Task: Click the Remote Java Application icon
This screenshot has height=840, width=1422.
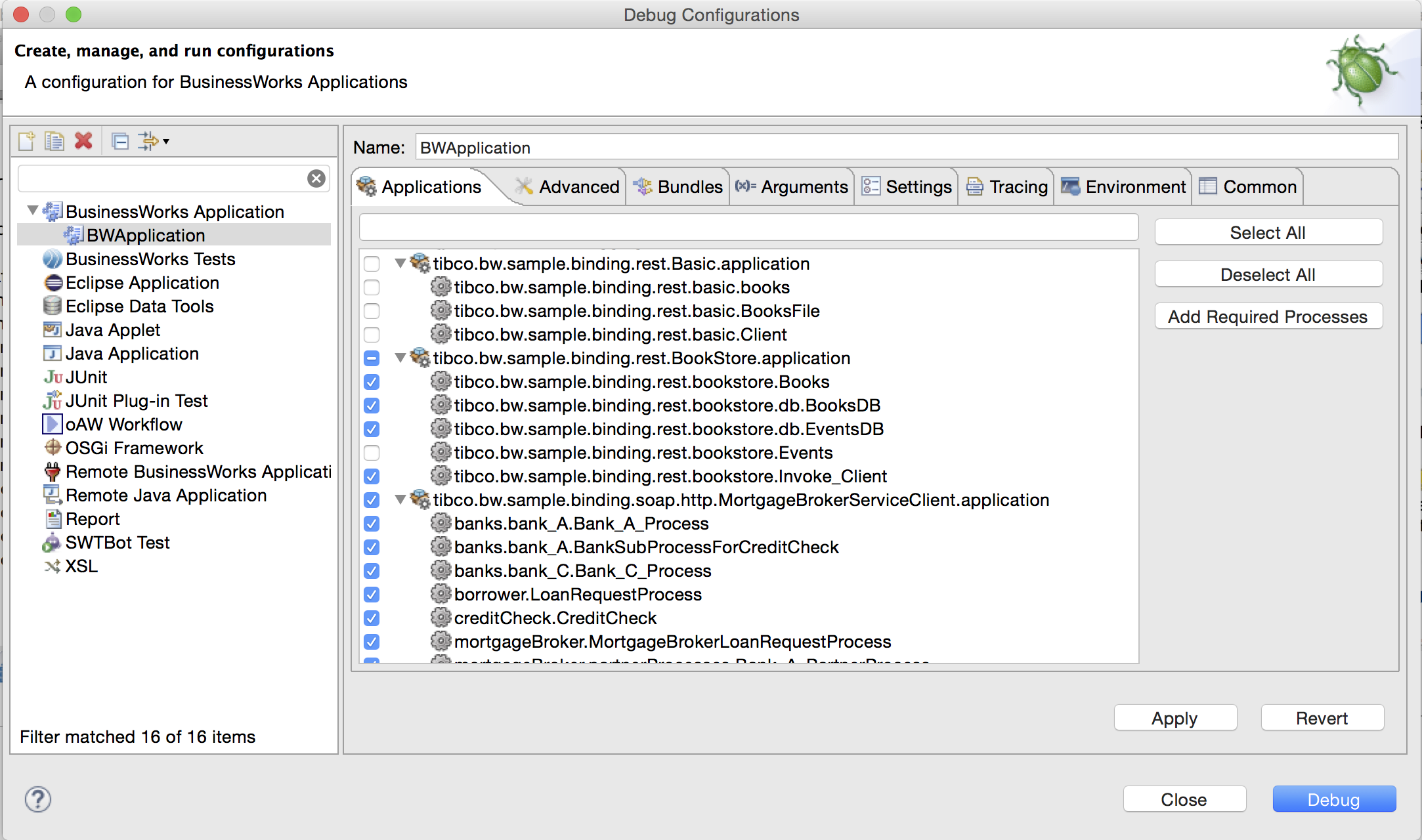Action: pos(53,495)
